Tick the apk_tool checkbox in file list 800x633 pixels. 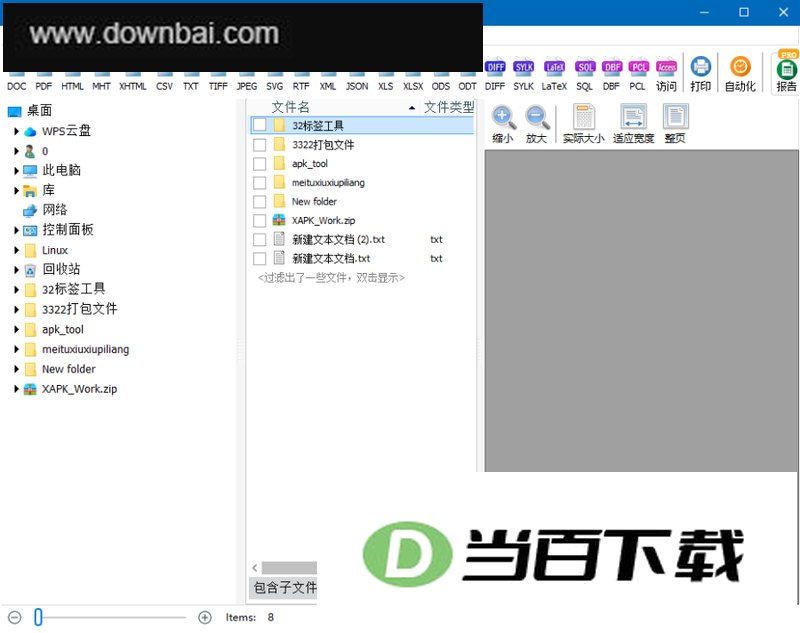260,164
